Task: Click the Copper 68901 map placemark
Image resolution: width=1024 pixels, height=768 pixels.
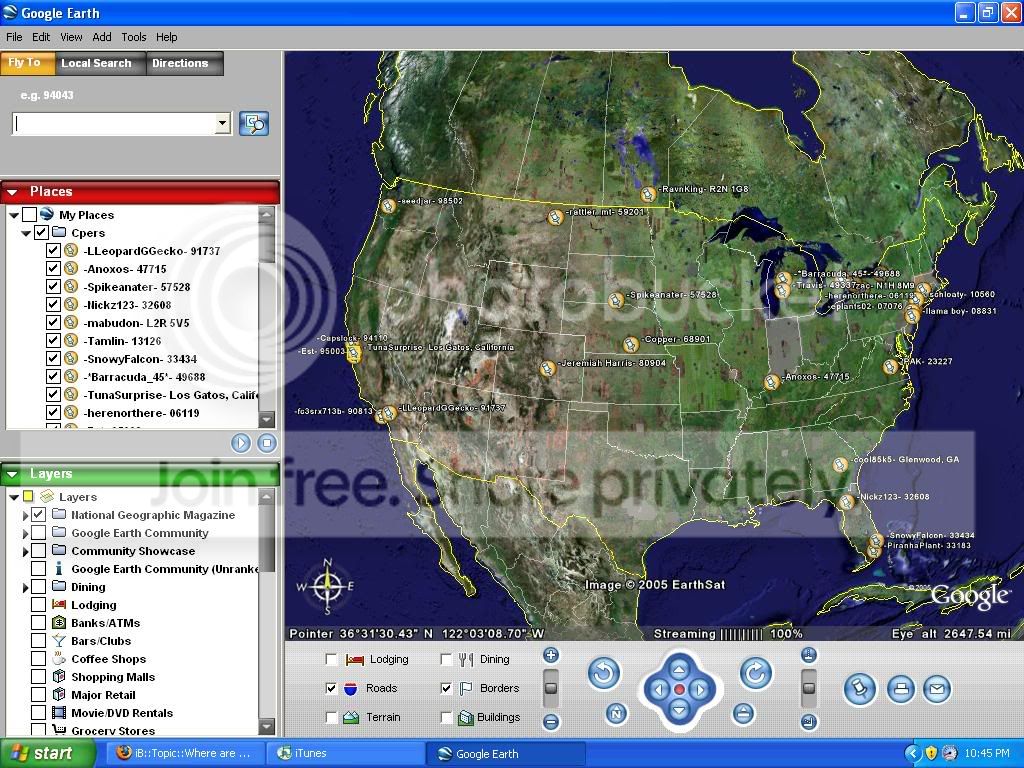Action: (630, 344)
